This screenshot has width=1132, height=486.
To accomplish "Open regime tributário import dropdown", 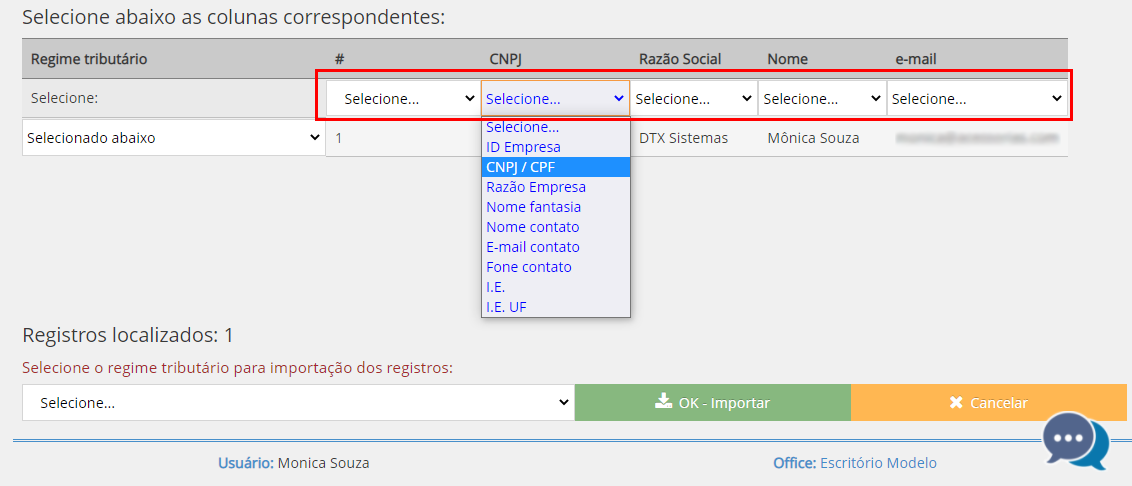I will click(x=298, y=402).
